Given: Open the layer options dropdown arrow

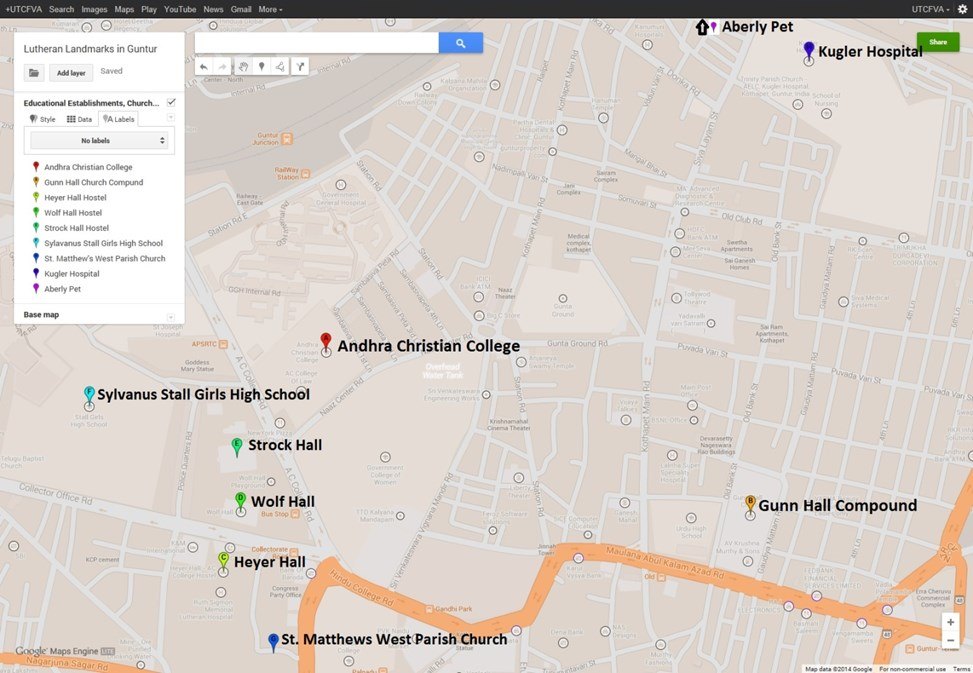Looking at the screenshot, I should (171, 118).
